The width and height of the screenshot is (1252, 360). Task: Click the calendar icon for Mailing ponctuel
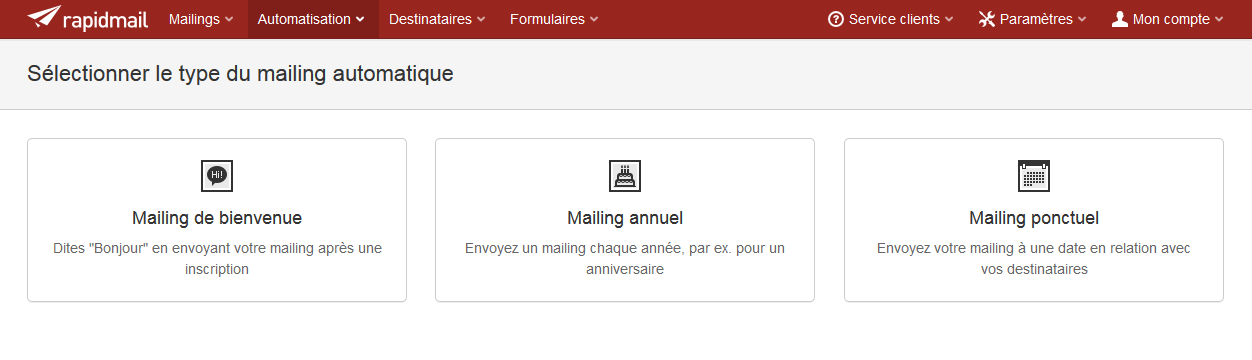[x=1033, y=175]
